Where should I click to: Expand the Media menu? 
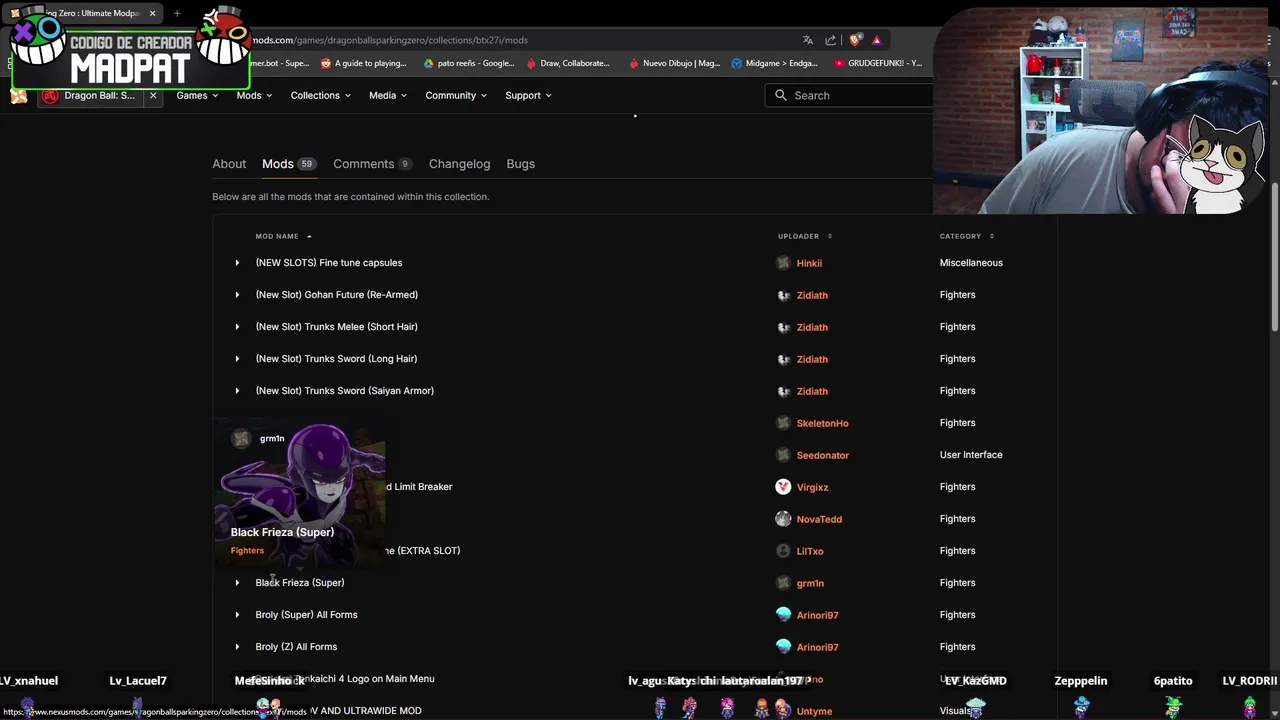pyautogui.click(x=387, y=95)
